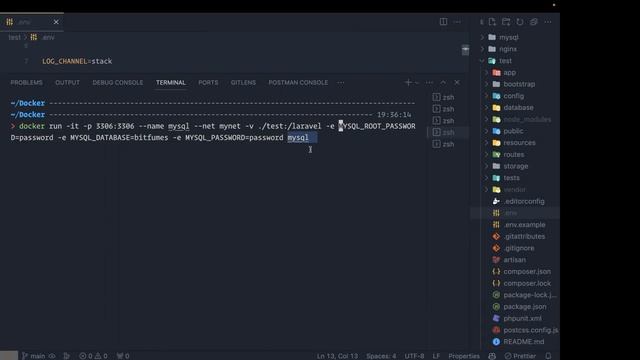640x360 pixels.
Task: Split the editor to the right
Action: [443, 22]
